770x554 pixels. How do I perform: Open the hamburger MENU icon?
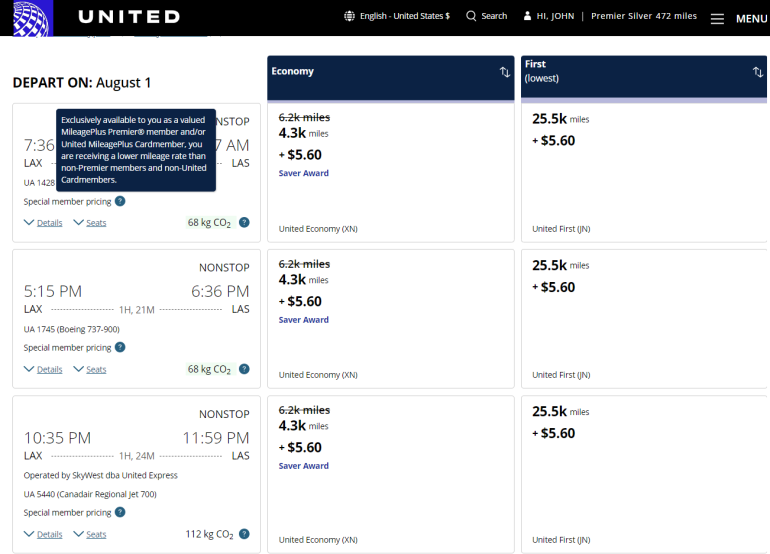(x=717, y=18)
